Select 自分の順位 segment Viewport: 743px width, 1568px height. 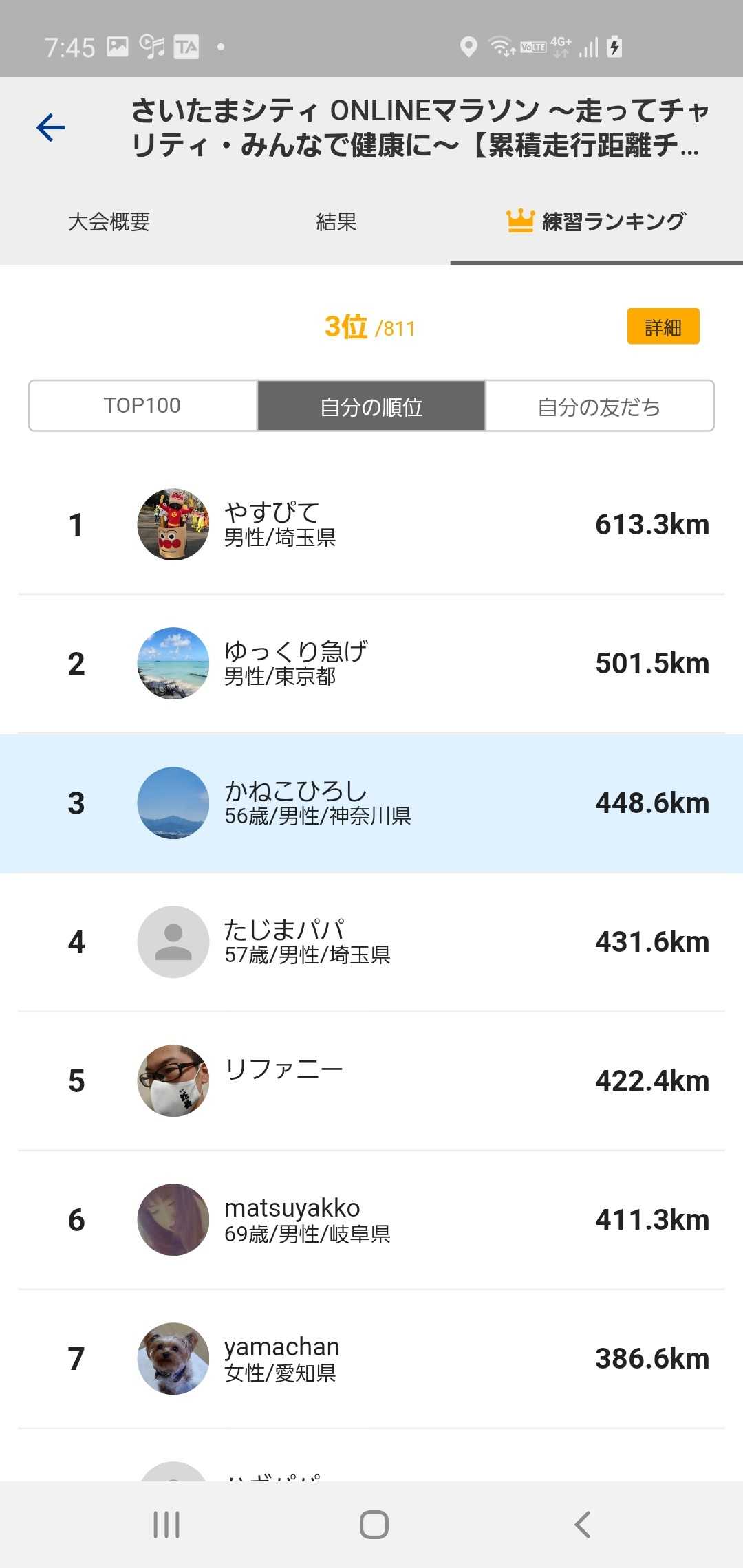coord(371,406)
